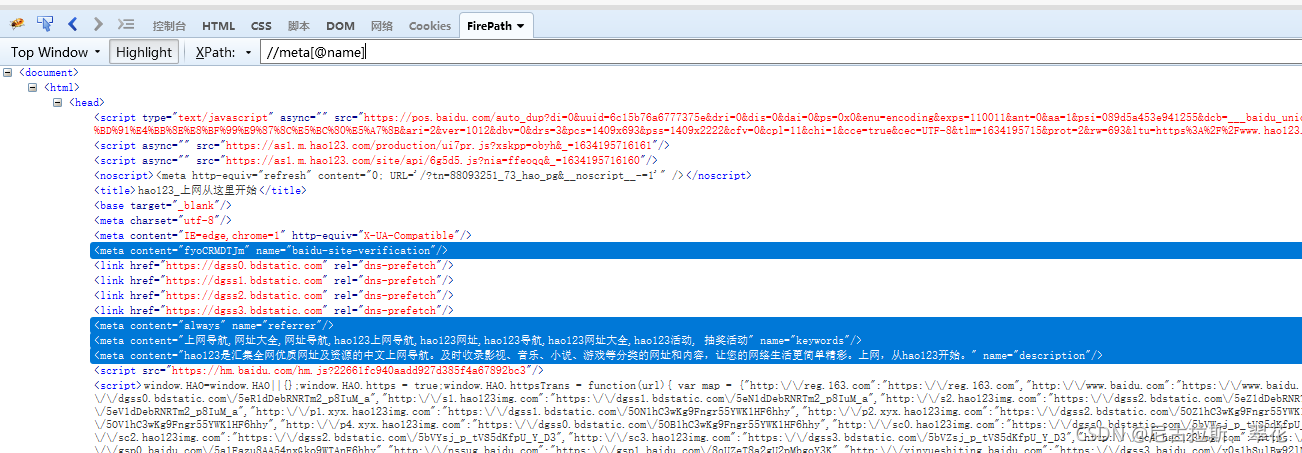This screenshot has width=1302, height=453.
Task: Collapse the html node
Action: click(x=32, y=88)
